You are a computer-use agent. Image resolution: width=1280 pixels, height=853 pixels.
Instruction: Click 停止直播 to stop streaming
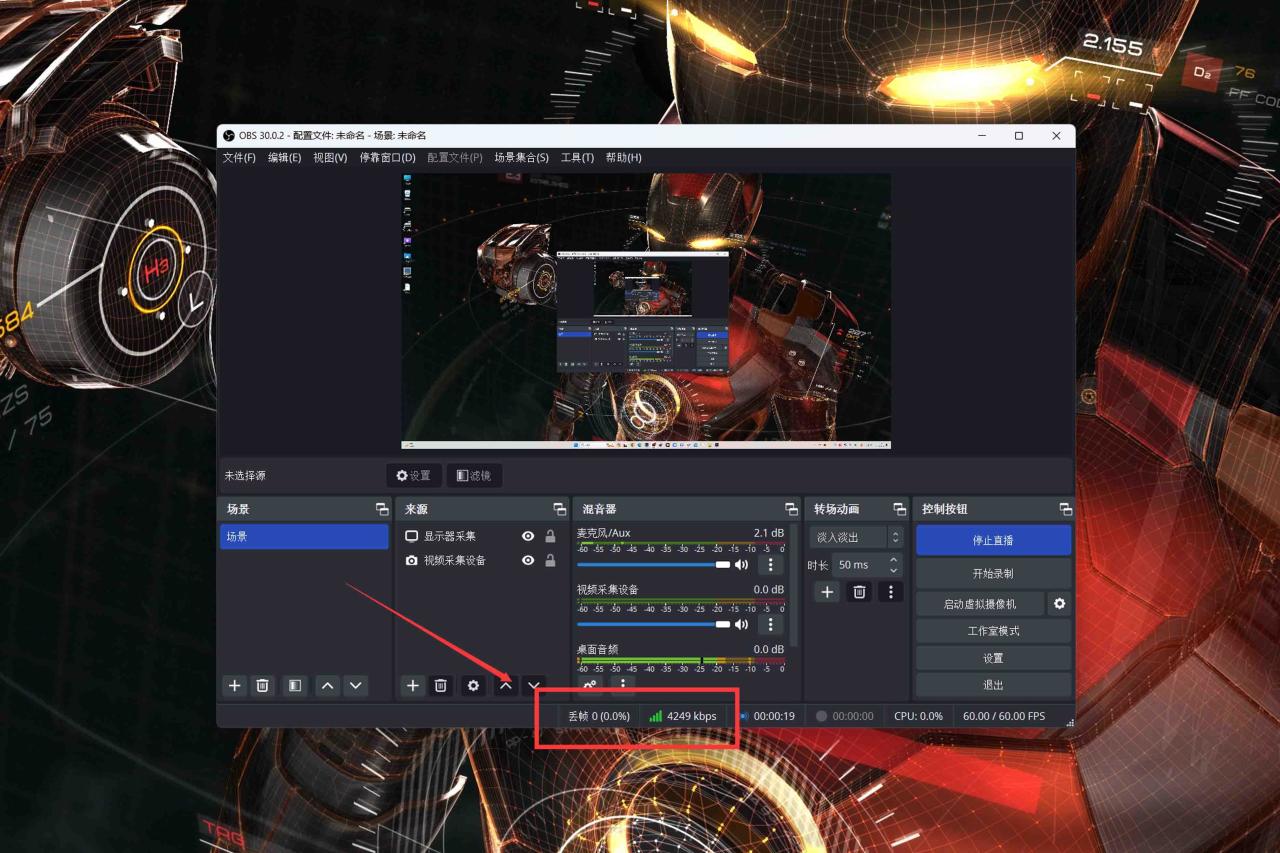(x=993, y=540)
